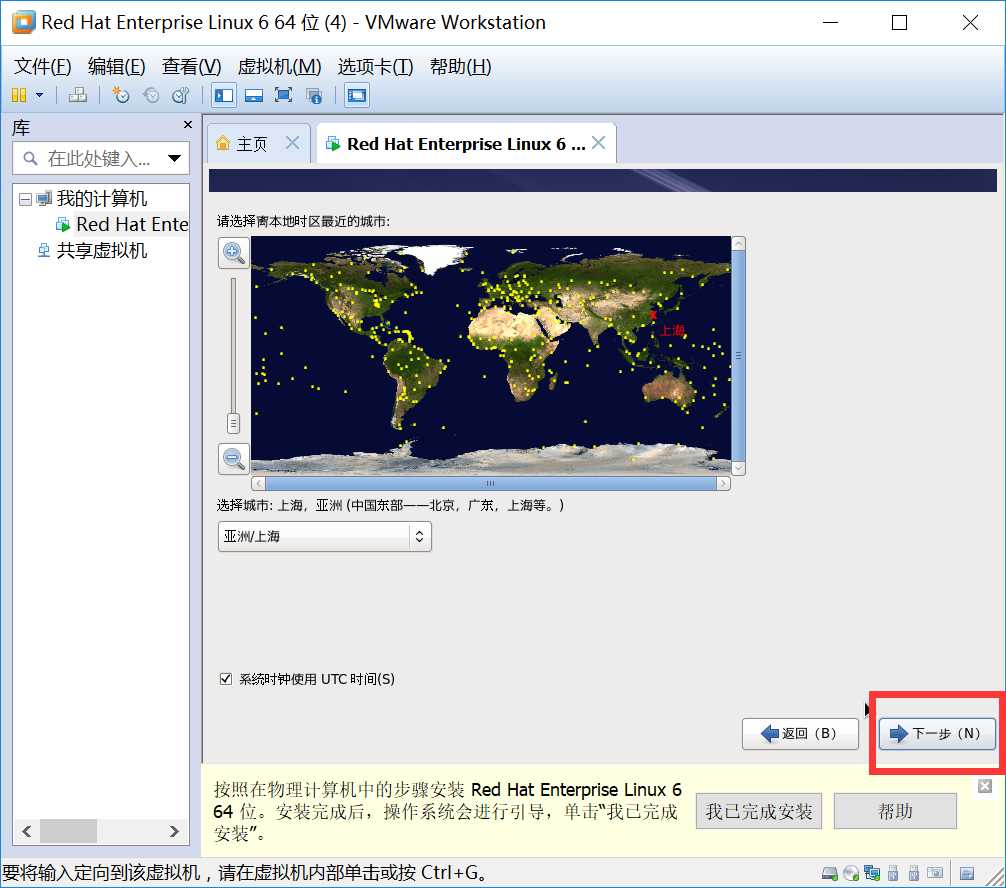Click the Unity mode toolbar icon
Viewport: 1006px width, 888px height.
tap(314, 96)
